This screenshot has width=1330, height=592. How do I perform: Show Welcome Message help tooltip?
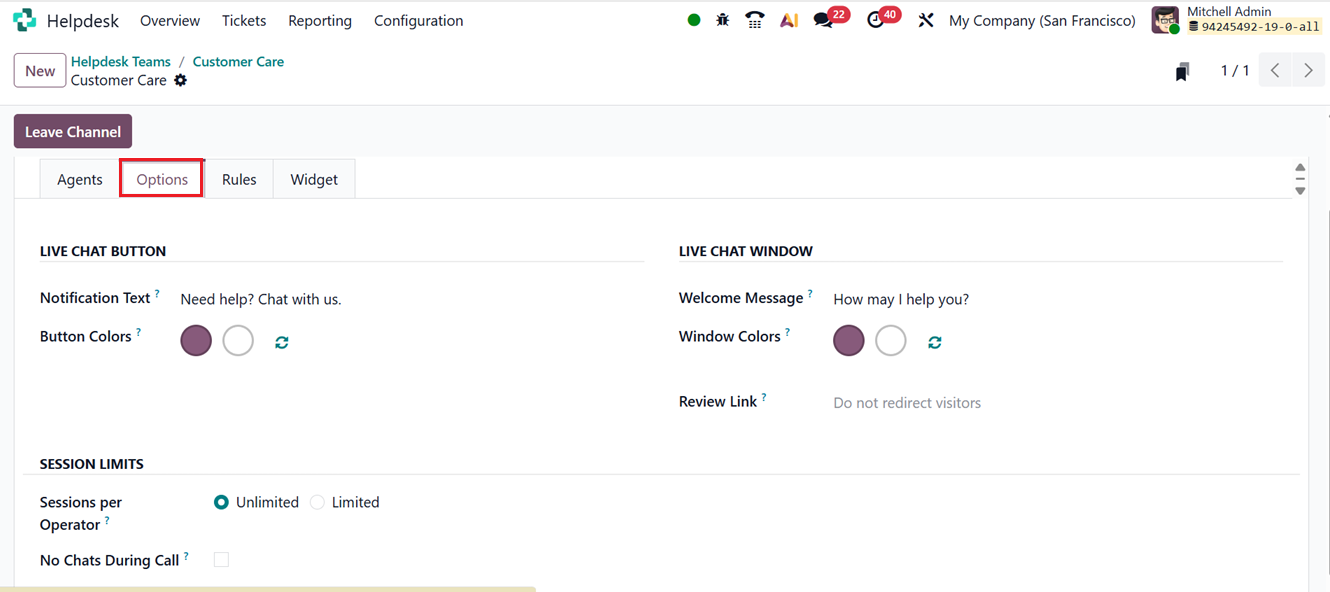810,294
